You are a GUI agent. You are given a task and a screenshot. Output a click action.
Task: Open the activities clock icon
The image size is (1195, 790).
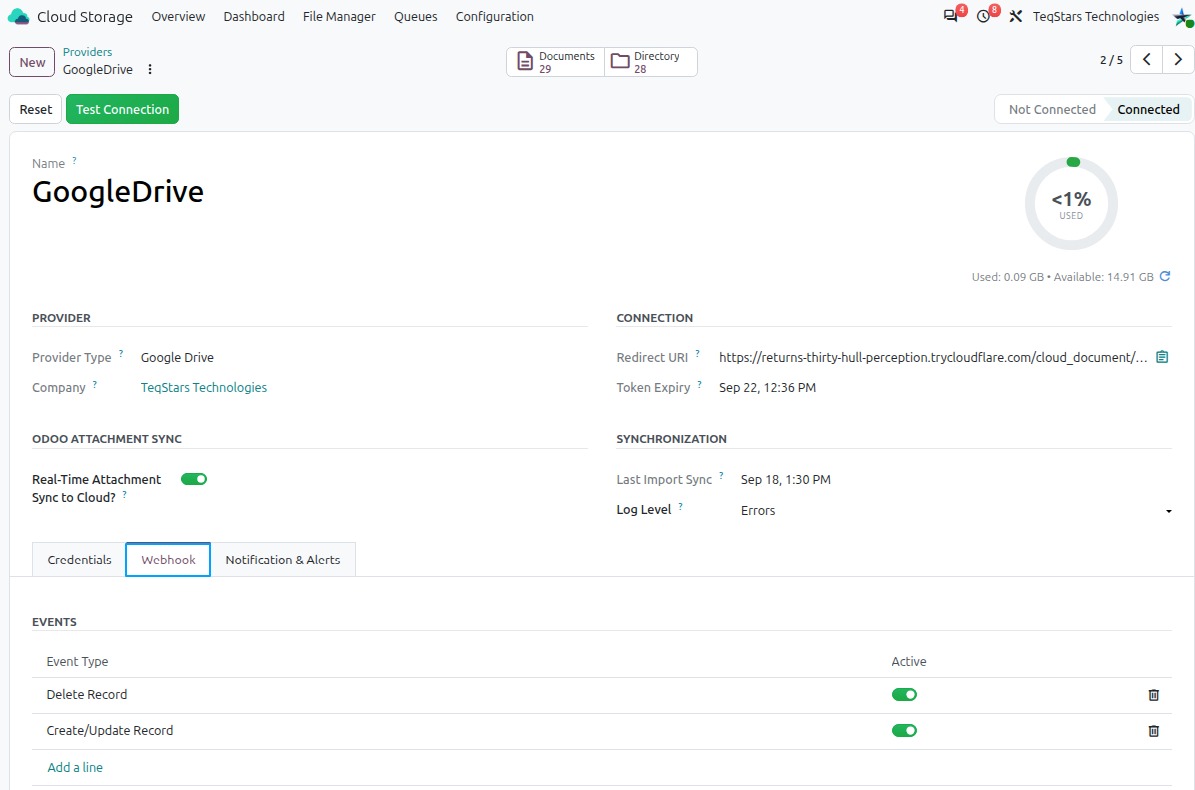(x=983, y=16)
